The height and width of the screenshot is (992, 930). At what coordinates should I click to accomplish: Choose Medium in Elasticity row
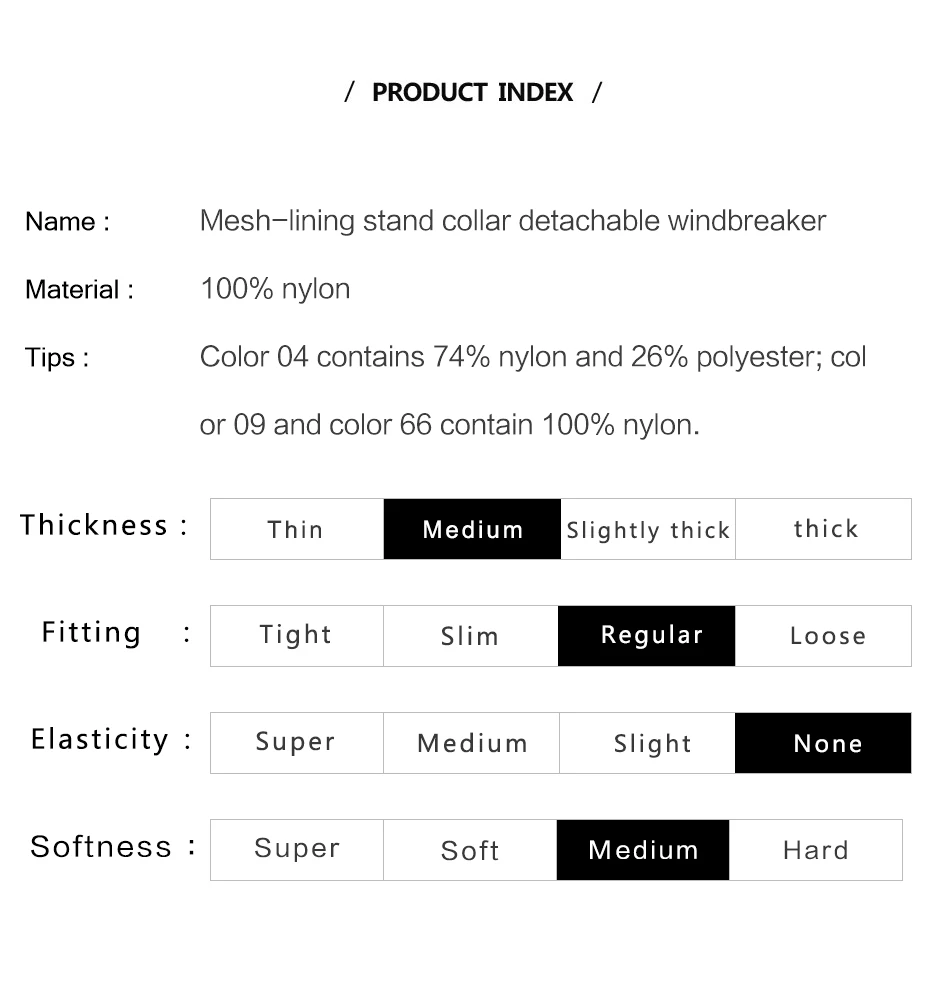click(x=471, y=743)
